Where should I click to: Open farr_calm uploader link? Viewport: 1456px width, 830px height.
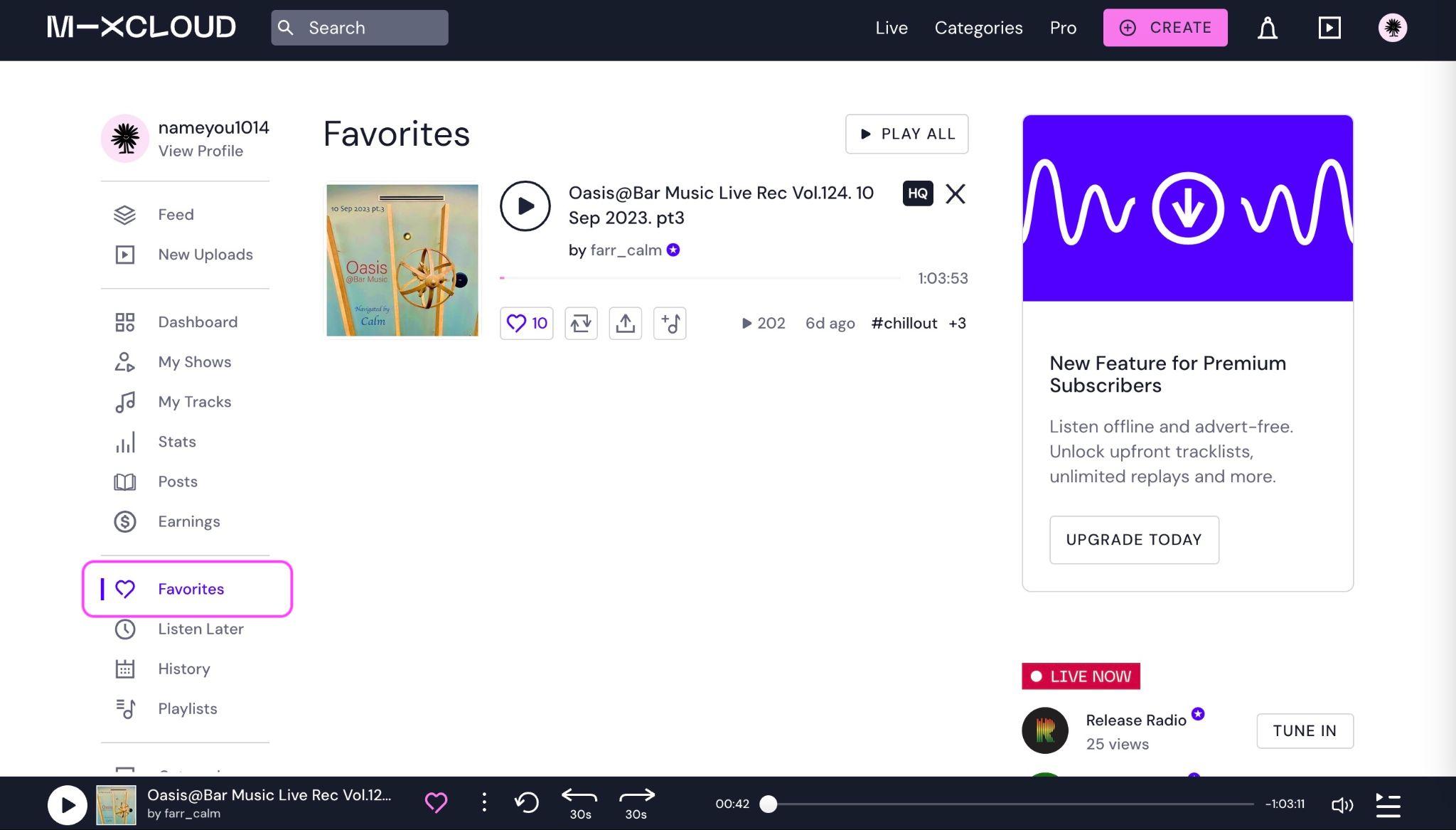tap(626, 250)
